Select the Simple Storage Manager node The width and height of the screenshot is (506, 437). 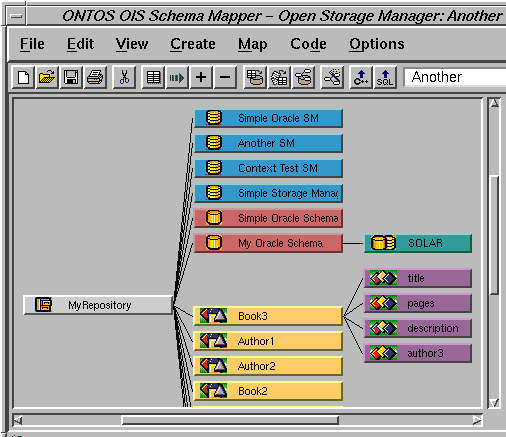tap(268, 193)
